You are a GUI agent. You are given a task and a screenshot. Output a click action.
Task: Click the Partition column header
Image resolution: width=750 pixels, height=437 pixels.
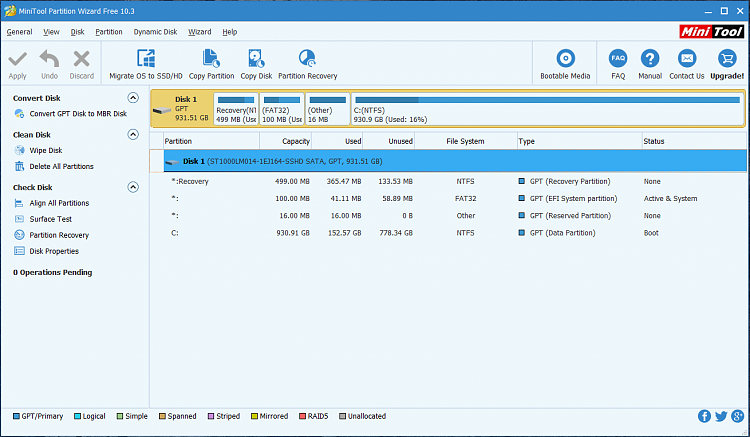[211, 142]
